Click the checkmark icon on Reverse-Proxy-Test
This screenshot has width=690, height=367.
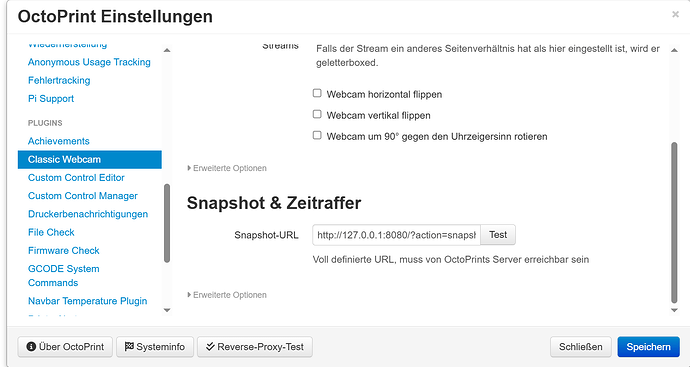(x=210, y=347)
